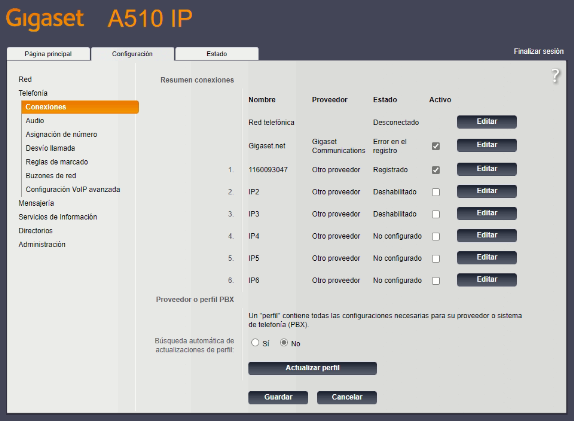Switch to the Página principal tab
Viewport: 574px width, 421px height.
[x=48, y=54]
